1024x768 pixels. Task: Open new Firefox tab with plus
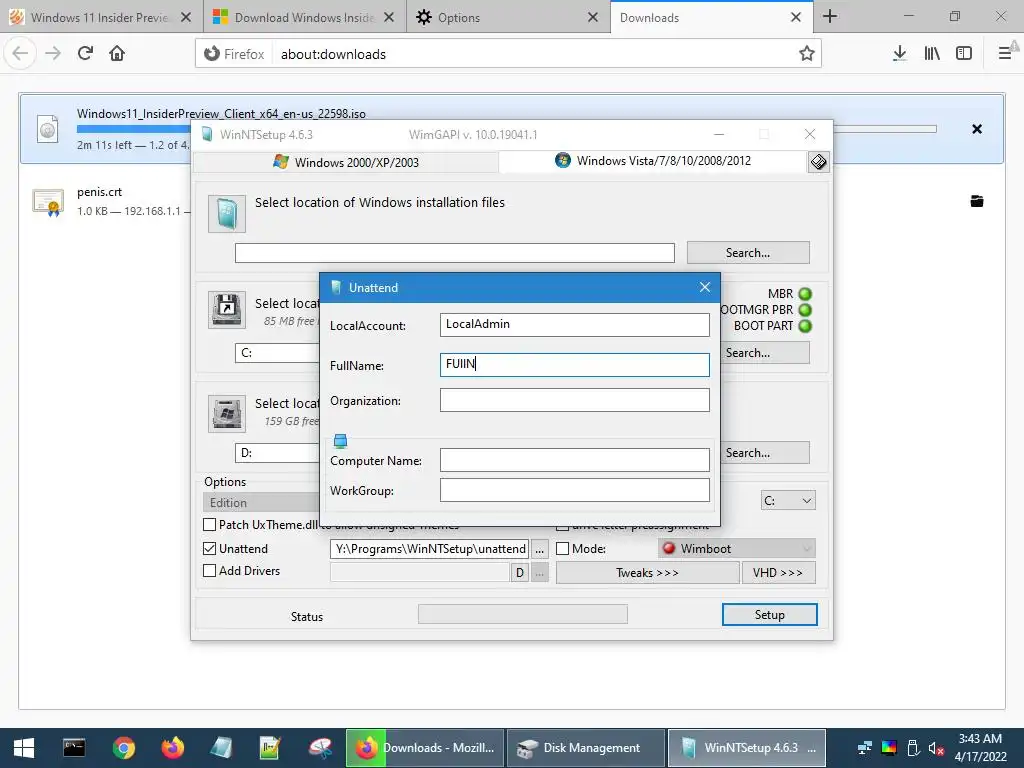[830, 16]
